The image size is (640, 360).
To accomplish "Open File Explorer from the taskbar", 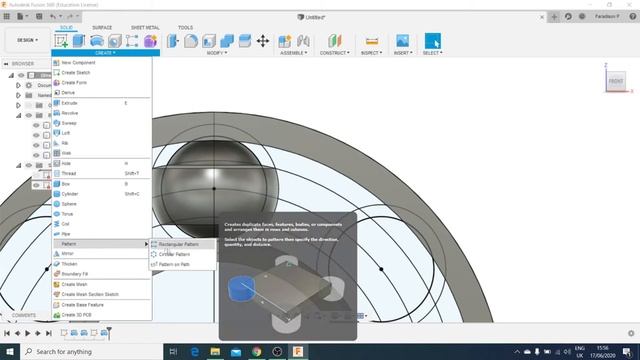I will (215, 351).
